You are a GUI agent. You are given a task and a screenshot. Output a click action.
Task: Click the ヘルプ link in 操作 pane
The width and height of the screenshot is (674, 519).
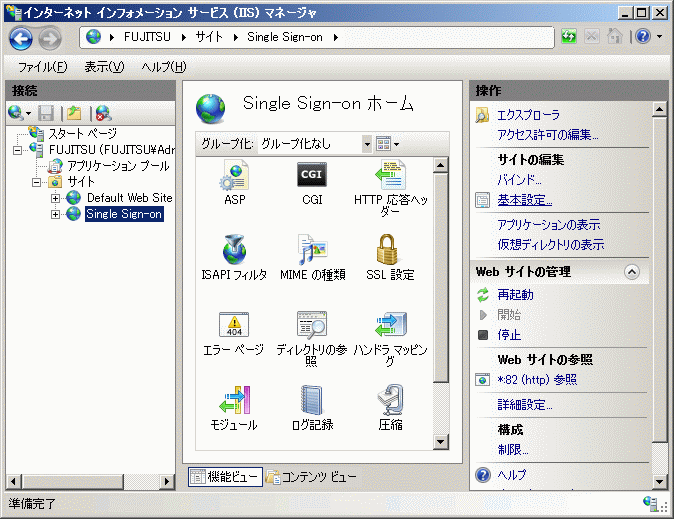click(x=512, y=475)
